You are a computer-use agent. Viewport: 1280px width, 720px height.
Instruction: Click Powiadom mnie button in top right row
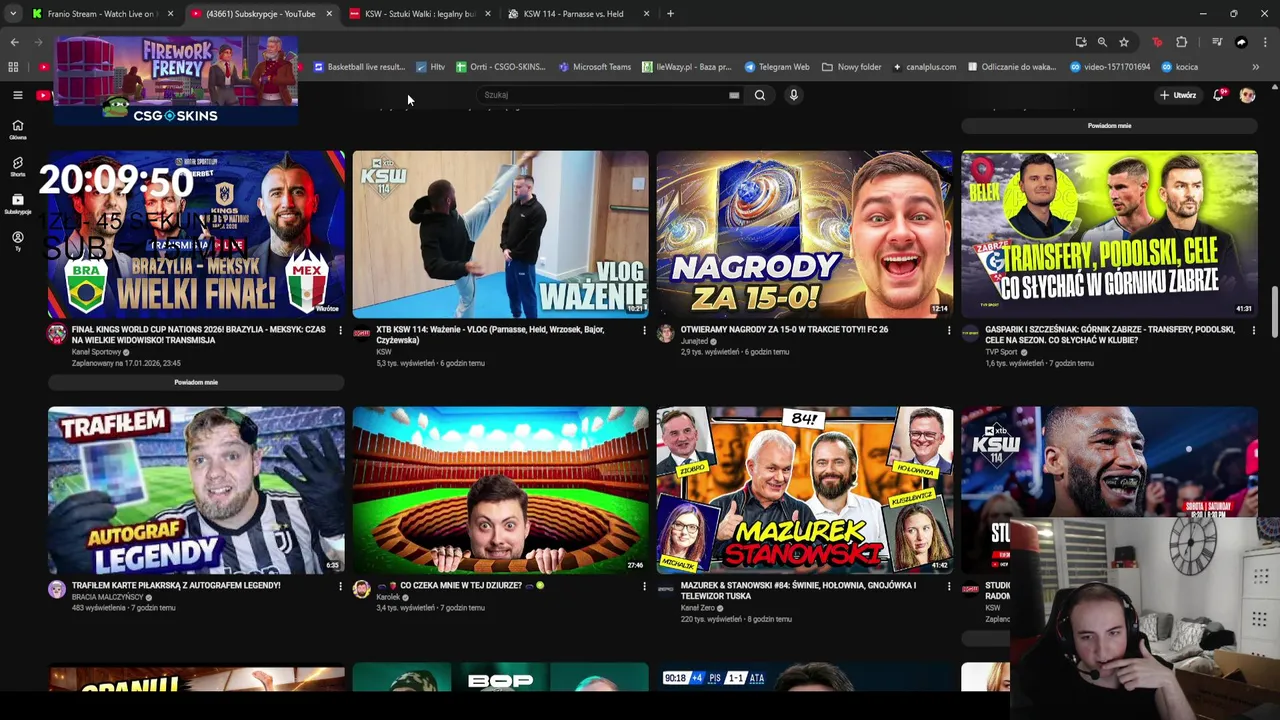click(1109, 126)
